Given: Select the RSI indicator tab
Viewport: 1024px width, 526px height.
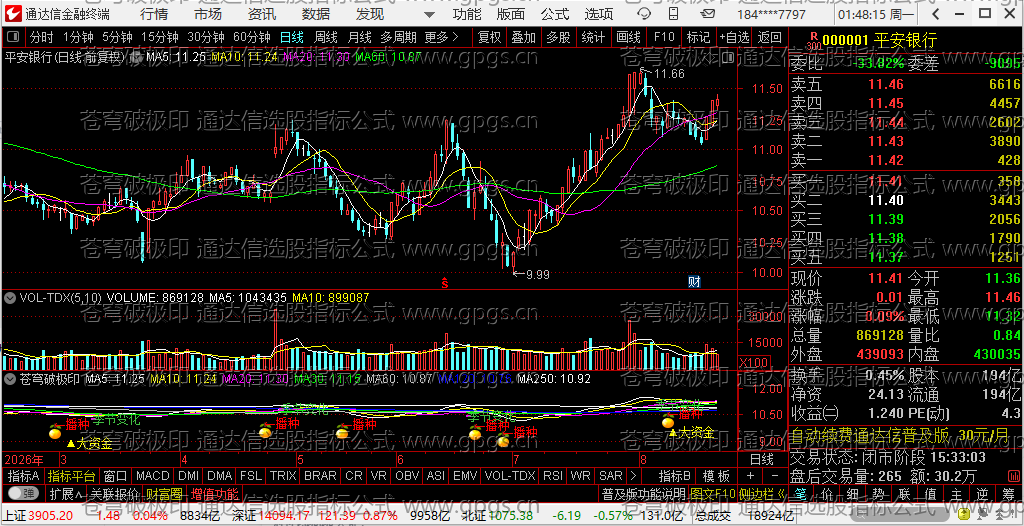Looking at the screenshot, I should [553, 475].
